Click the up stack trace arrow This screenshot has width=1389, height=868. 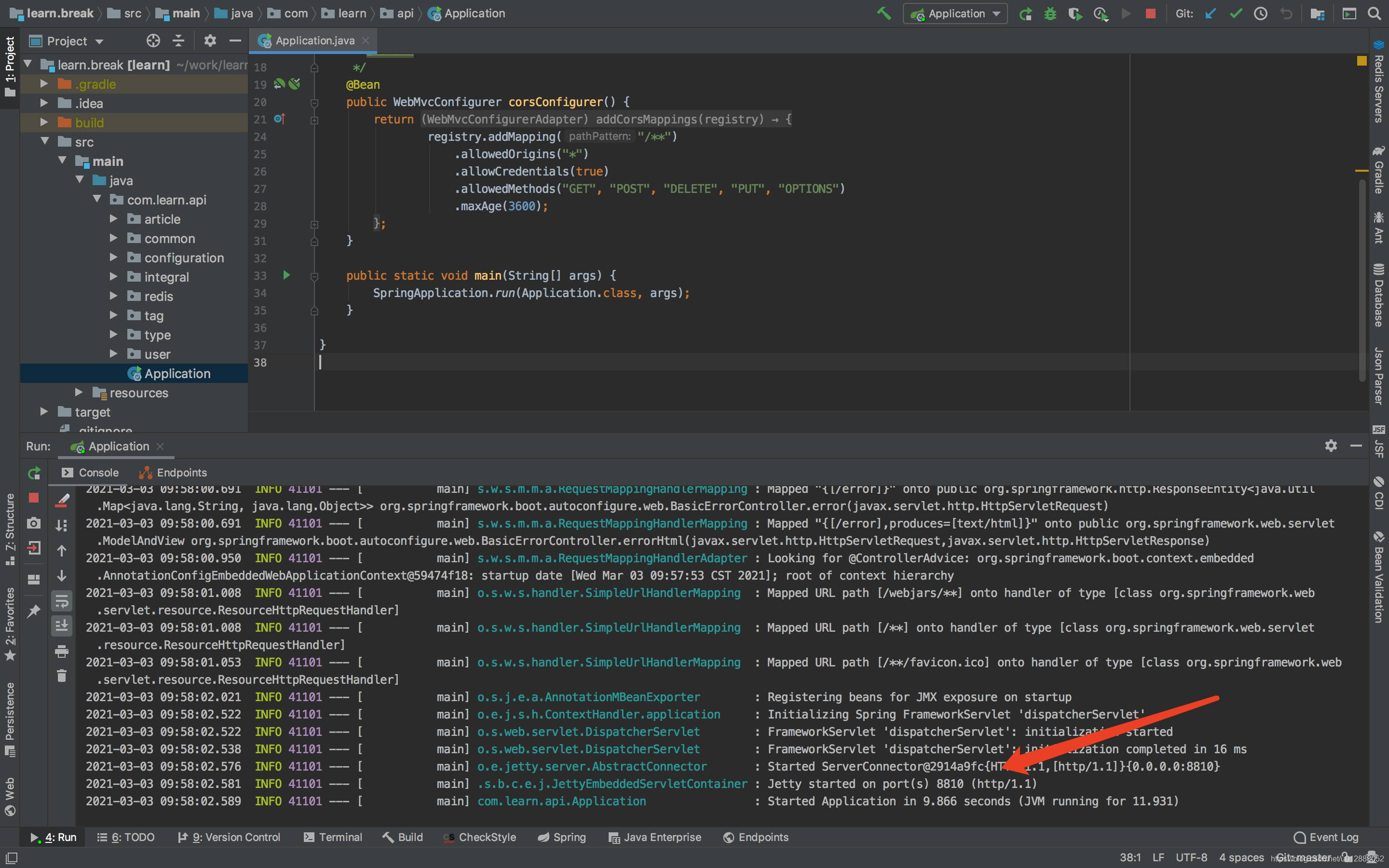[x=61, y=551]
